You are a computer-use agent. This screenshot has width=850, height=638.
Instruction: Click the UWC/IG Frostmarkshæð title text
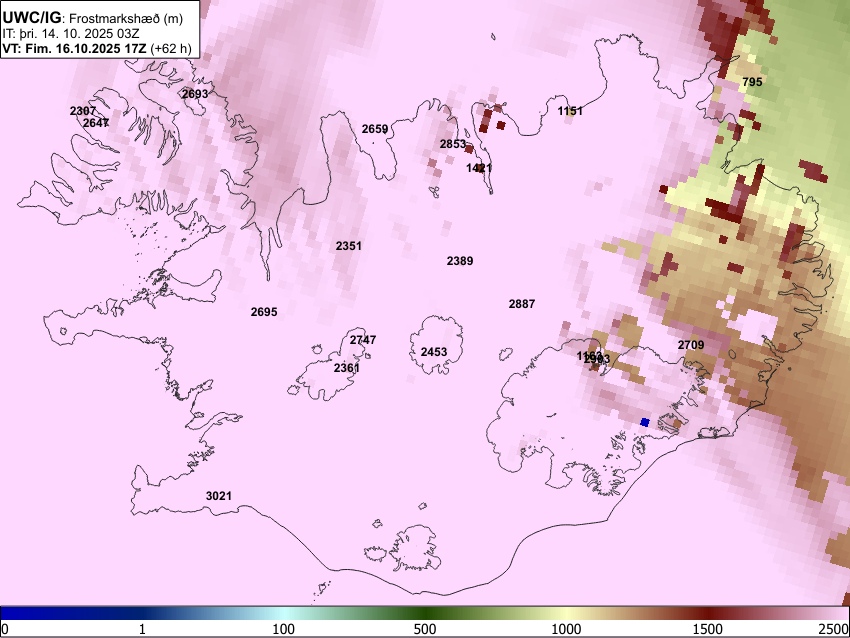pos(93,18)
